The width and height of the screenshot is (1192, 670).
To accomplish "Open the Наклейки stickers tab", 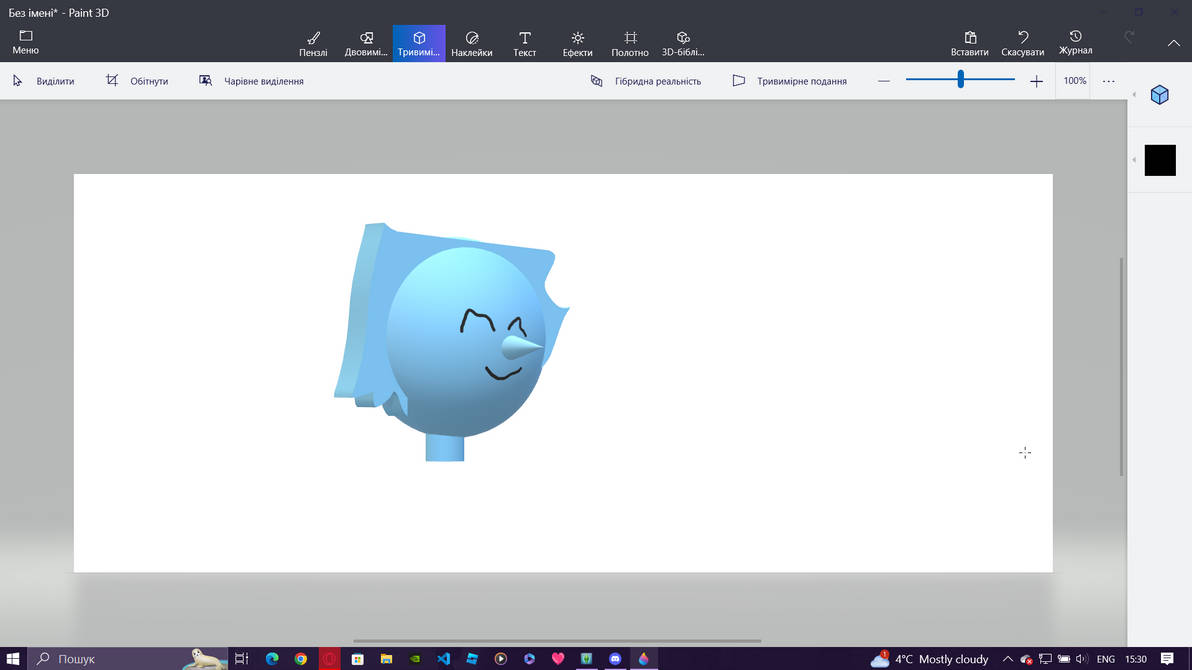I will (471, 43).
